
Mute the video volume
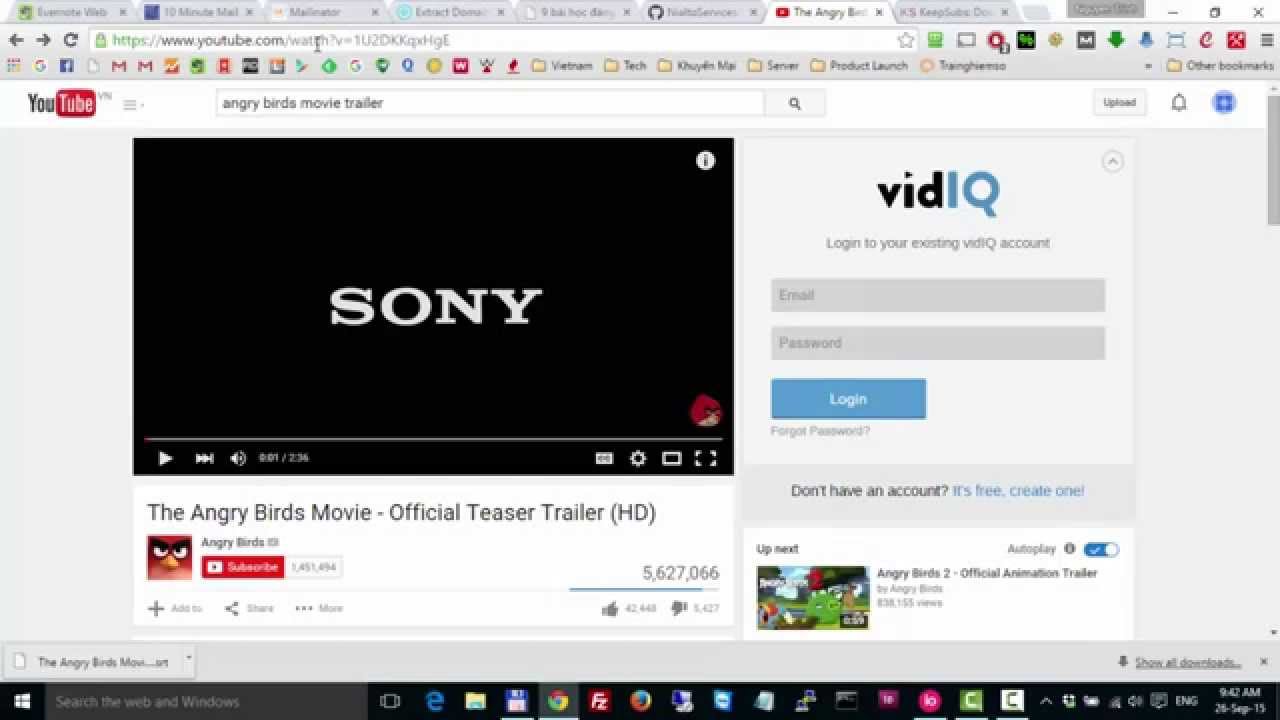[x=238, y=458]
